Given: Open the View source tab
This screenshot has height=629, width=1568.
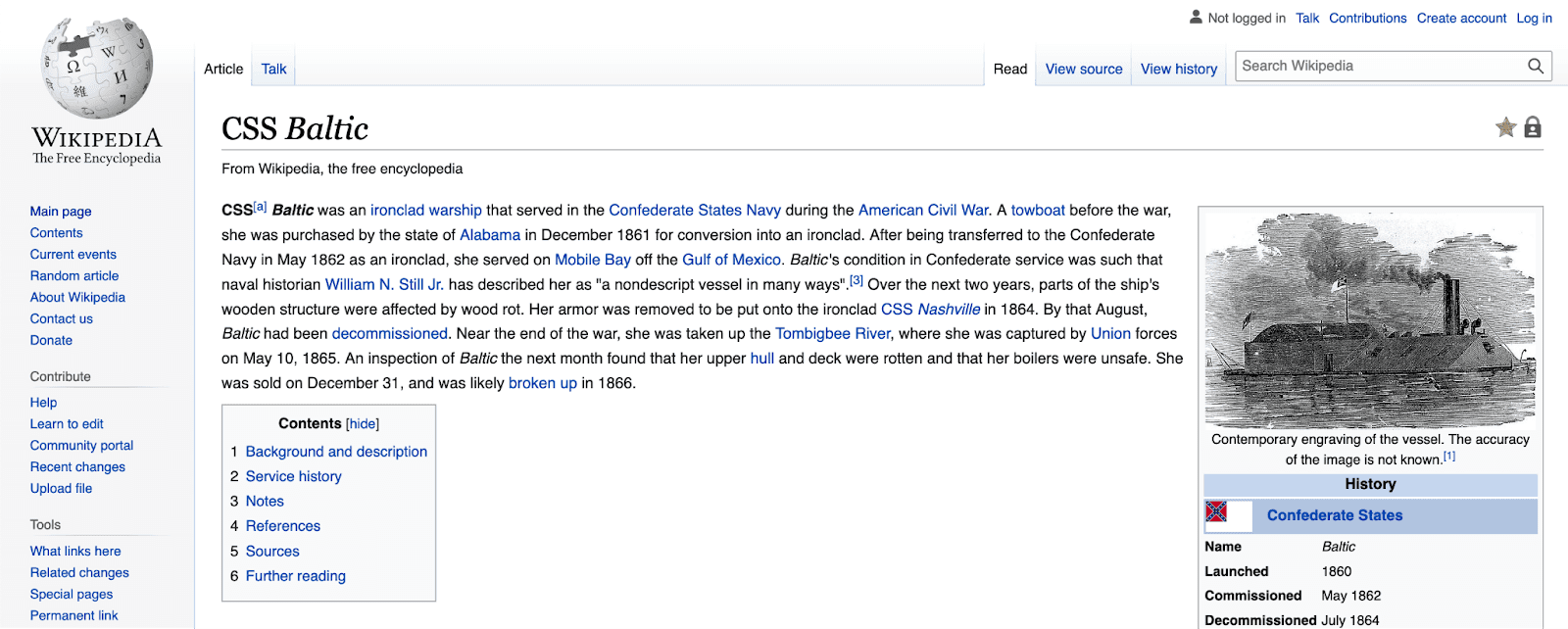Looking at the screenshot, I should (x=1084, y=69).
